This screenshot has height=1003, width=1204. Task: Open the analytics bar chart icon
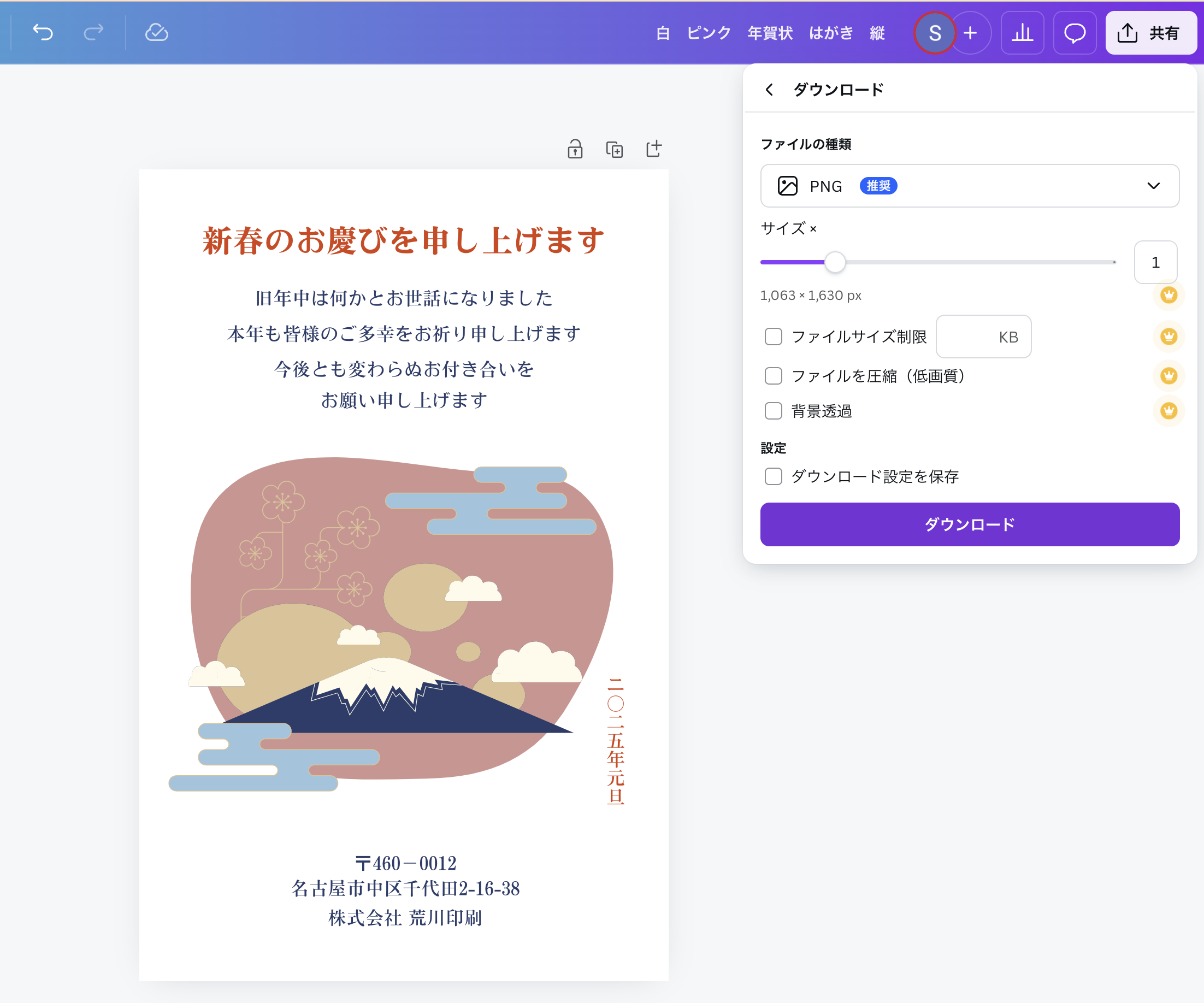point(1022,33)
